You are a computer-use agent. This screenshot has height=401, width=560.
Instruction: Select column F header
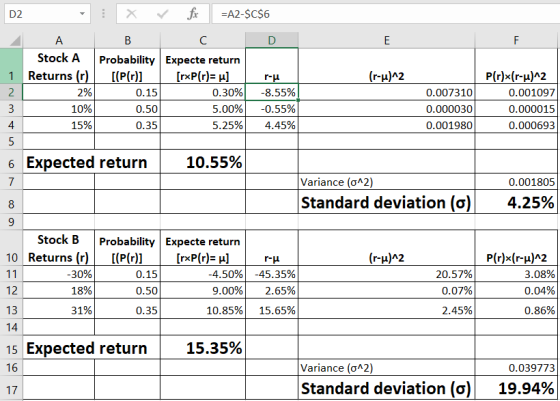(x=516, y=40)
